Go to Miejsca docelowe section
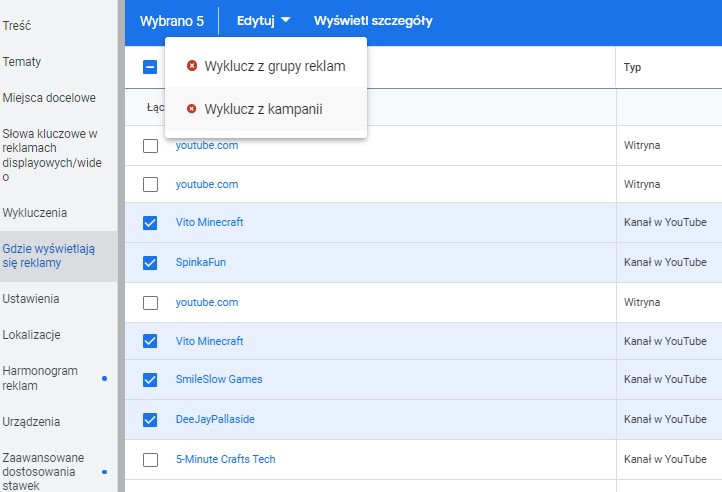The width and height of the screenshot is (722, 492). 49,98
